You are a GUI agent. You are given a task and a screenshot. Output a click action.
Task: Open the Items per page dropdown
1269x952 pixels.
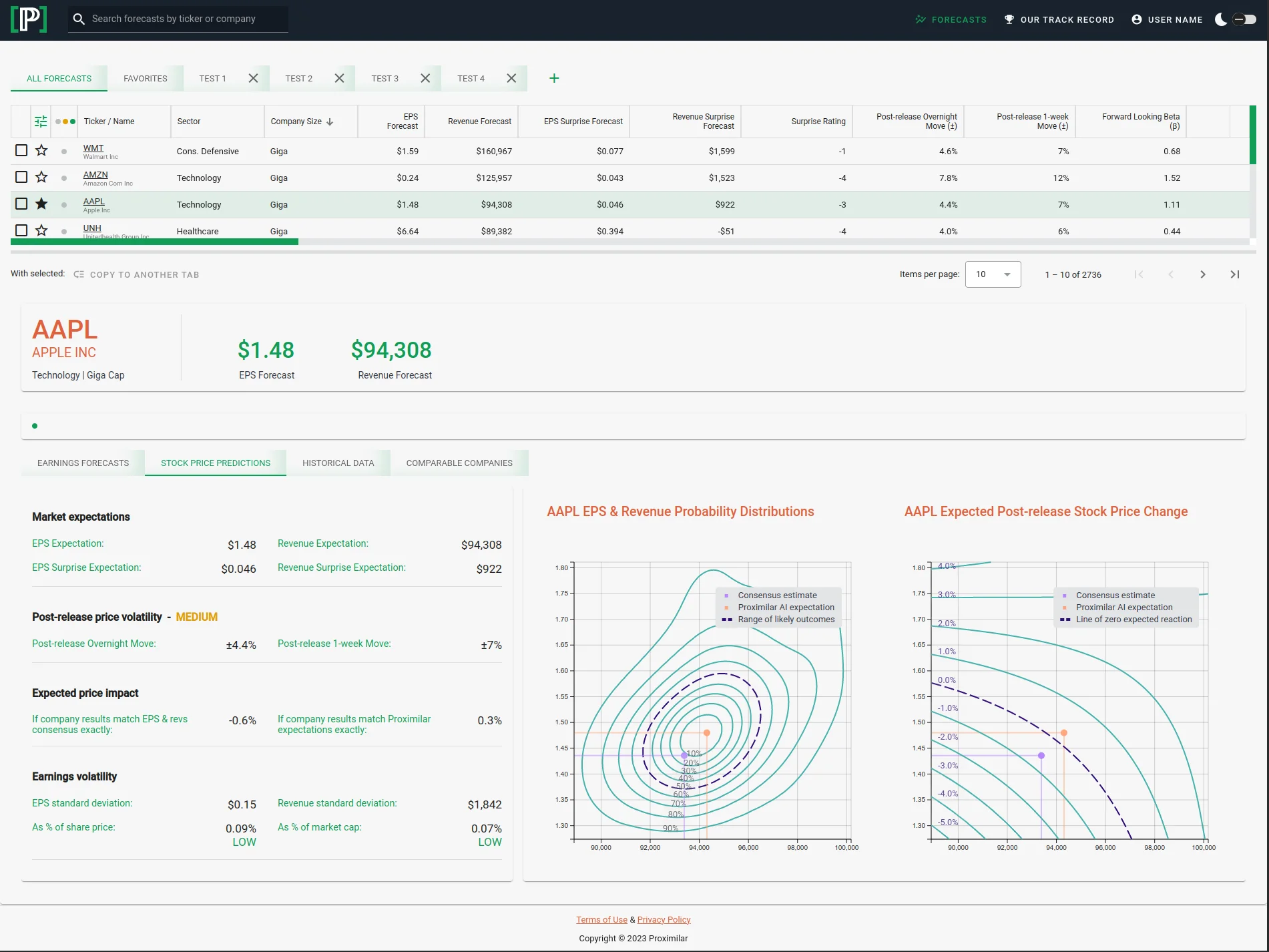click(993, 274)
